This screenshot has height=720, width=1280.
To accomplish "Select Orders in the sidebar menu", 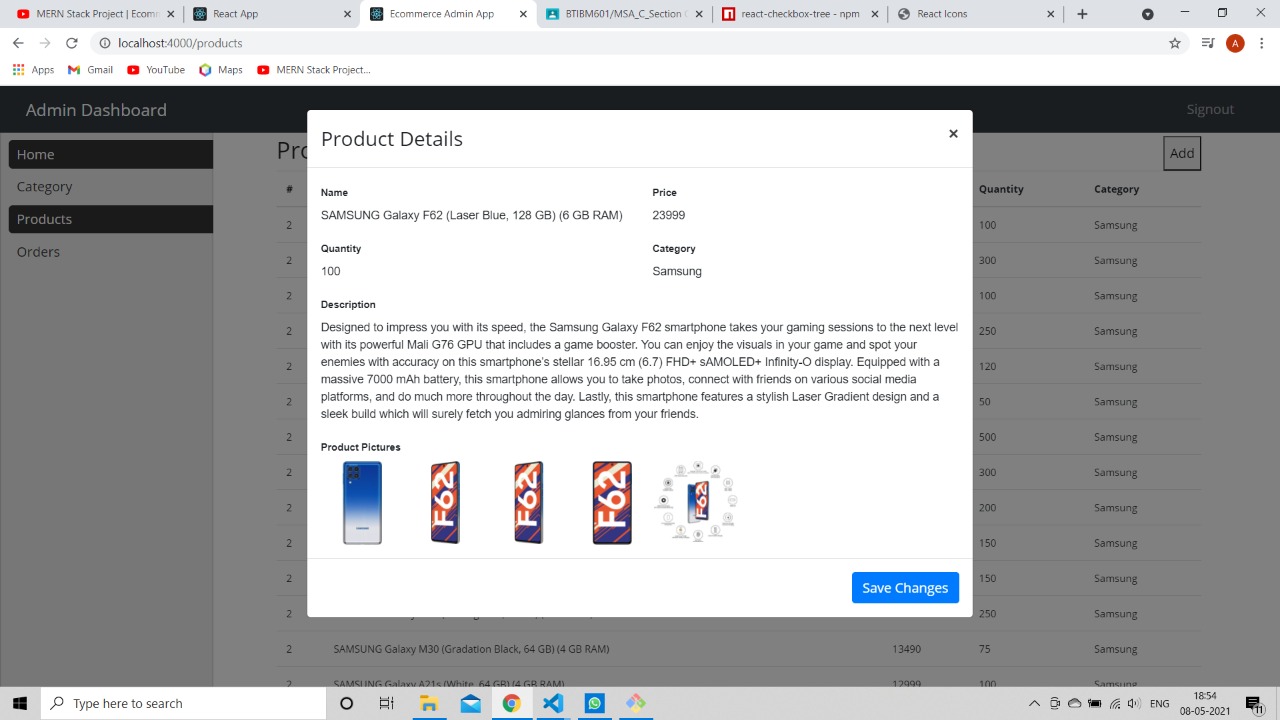I will click(38, 251).
